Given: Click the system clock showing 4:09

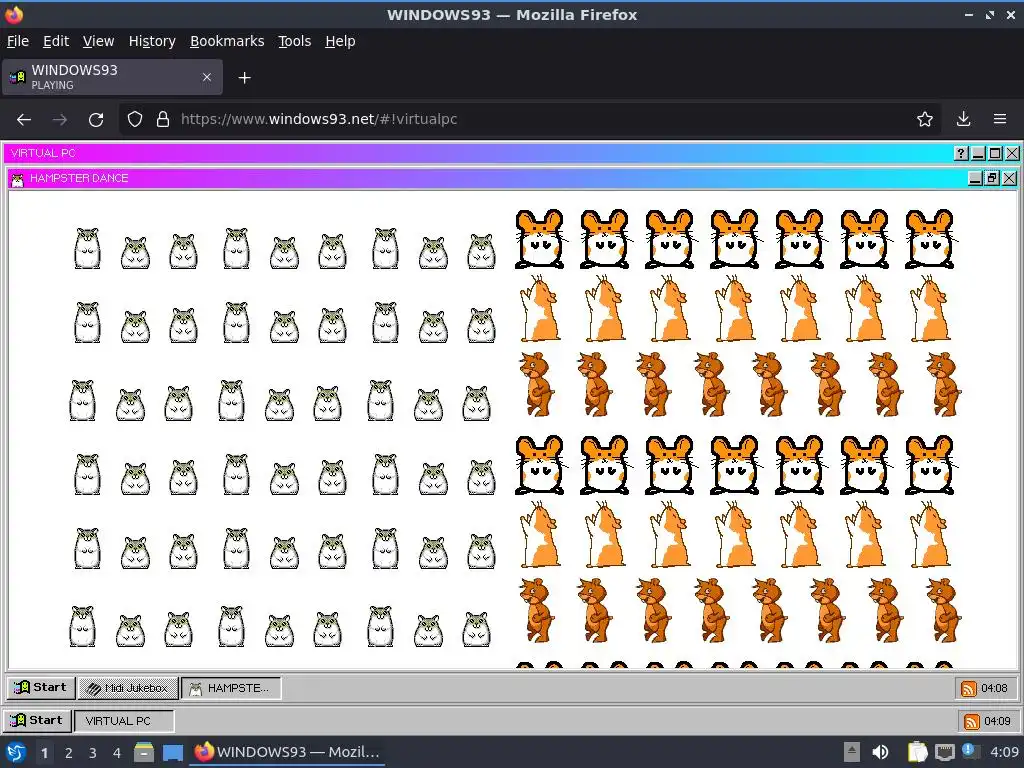Looking at the screenshot, I should (x=1004, y=752).
